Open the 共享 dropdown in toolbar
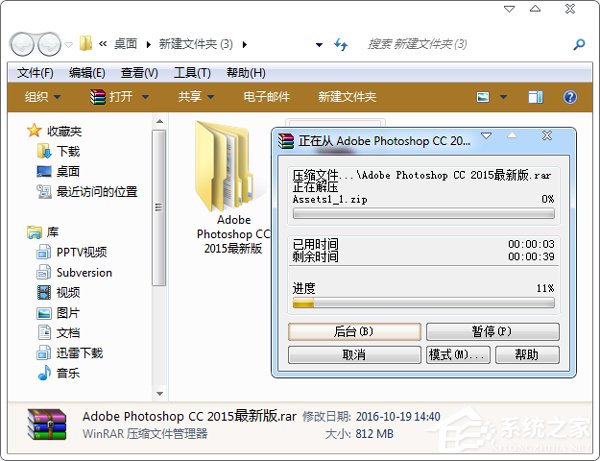 (x=195, y=97)
